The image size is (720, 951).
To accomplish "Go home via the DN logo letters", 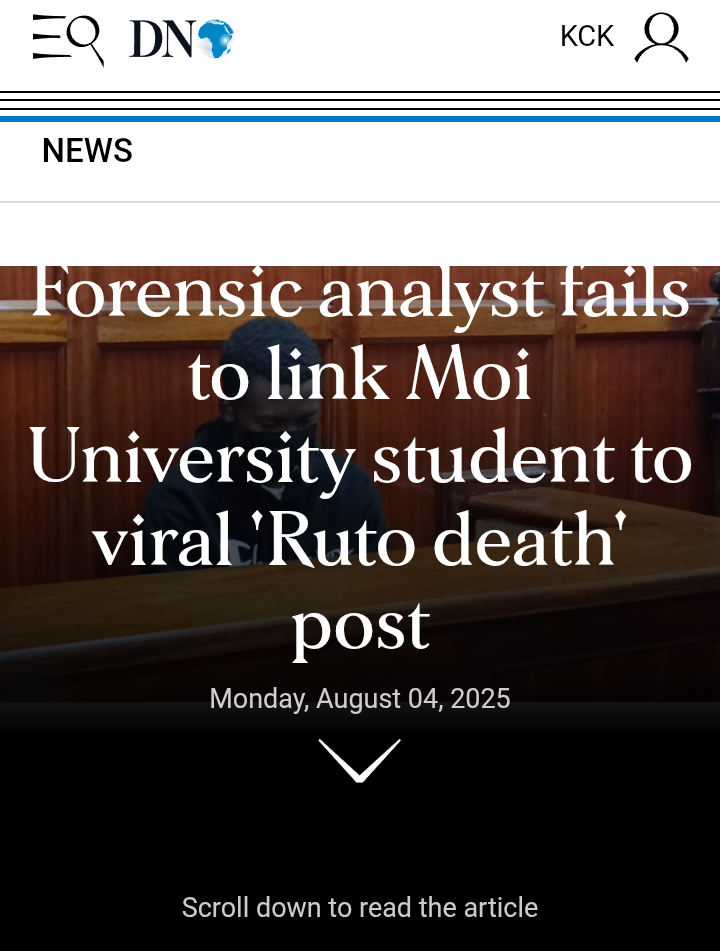I will pos(160,39).
